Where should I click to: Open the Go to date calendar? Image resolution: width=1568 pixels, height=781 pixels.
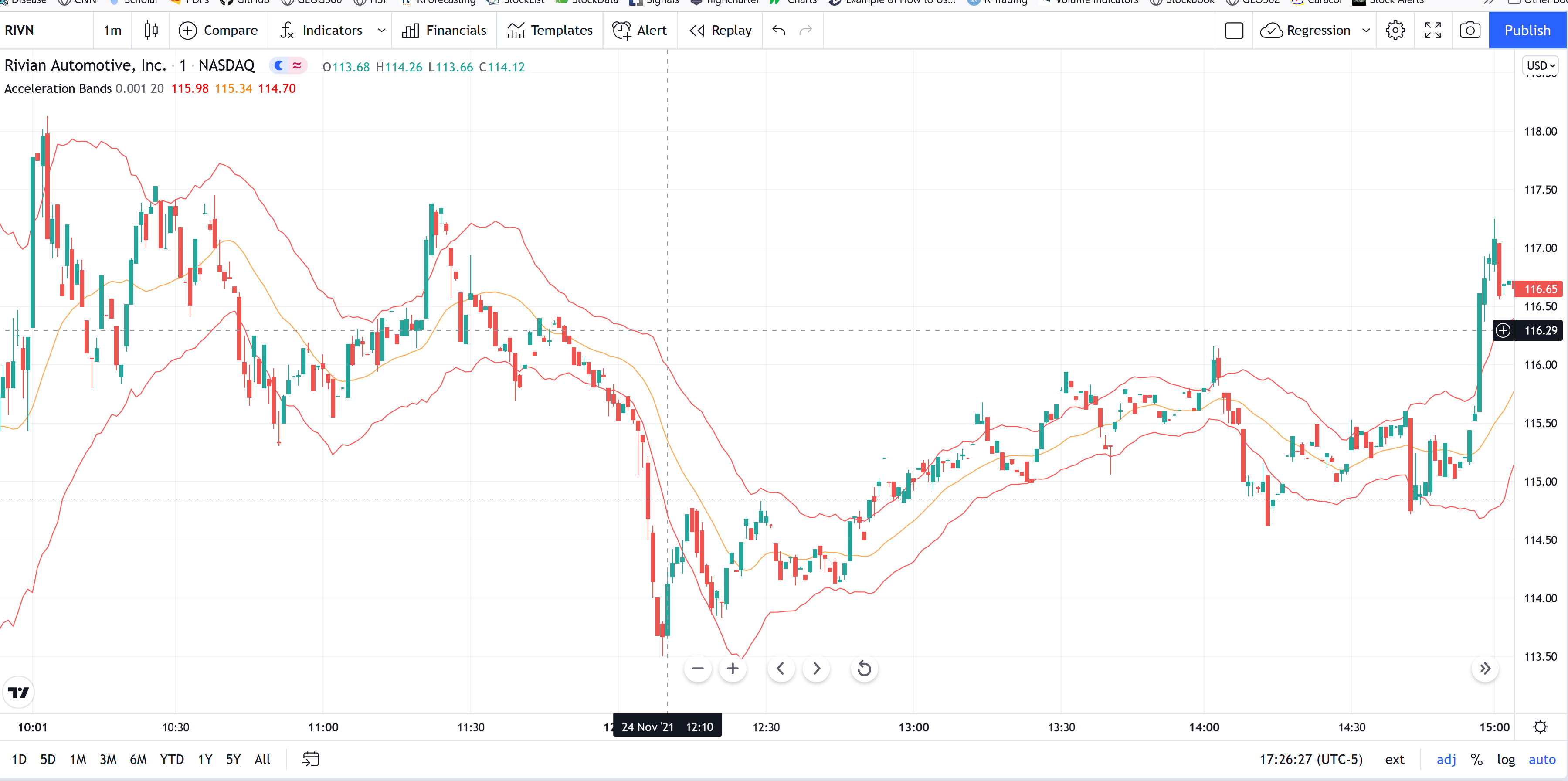310,759
